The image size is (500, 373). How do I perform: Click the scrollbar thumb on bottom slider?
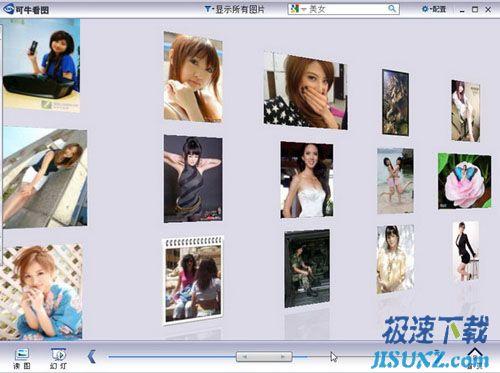[264, 356]
